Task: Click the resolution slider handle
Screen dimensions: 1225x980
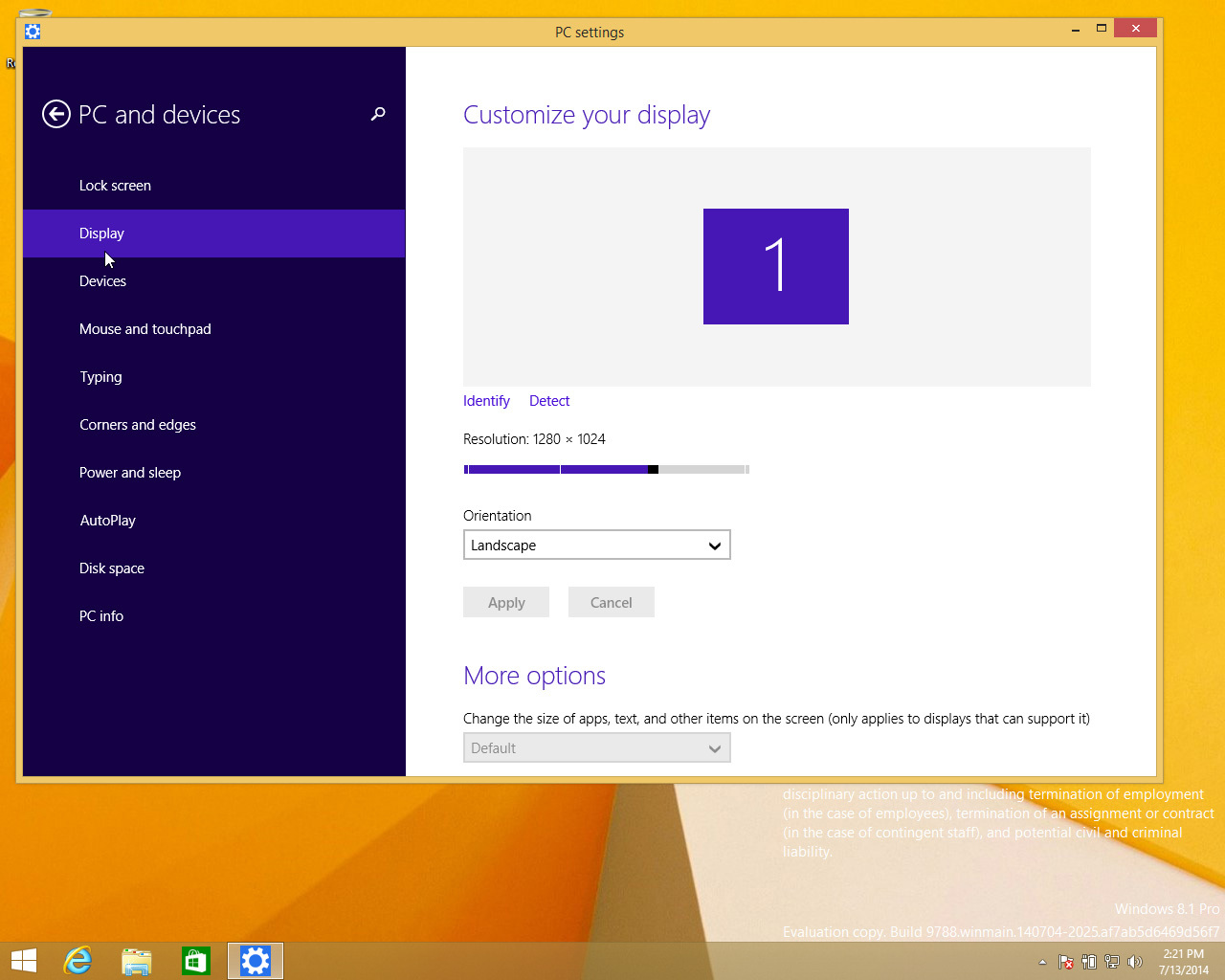Action: (x=654, y=469)
